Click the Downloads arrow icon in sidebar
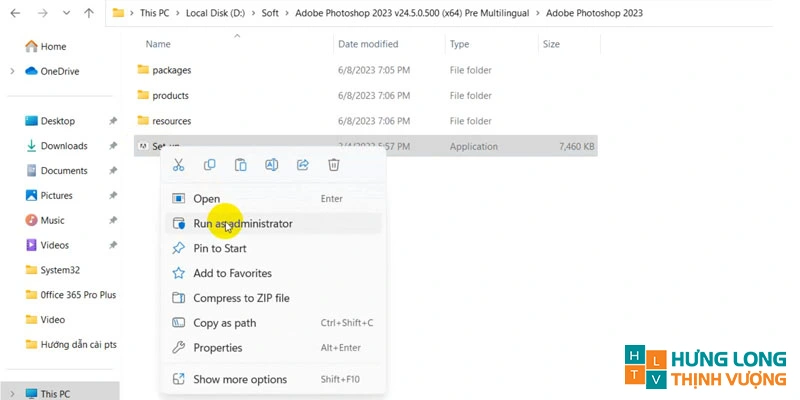800x400 pixels. (x=31, y=146)
